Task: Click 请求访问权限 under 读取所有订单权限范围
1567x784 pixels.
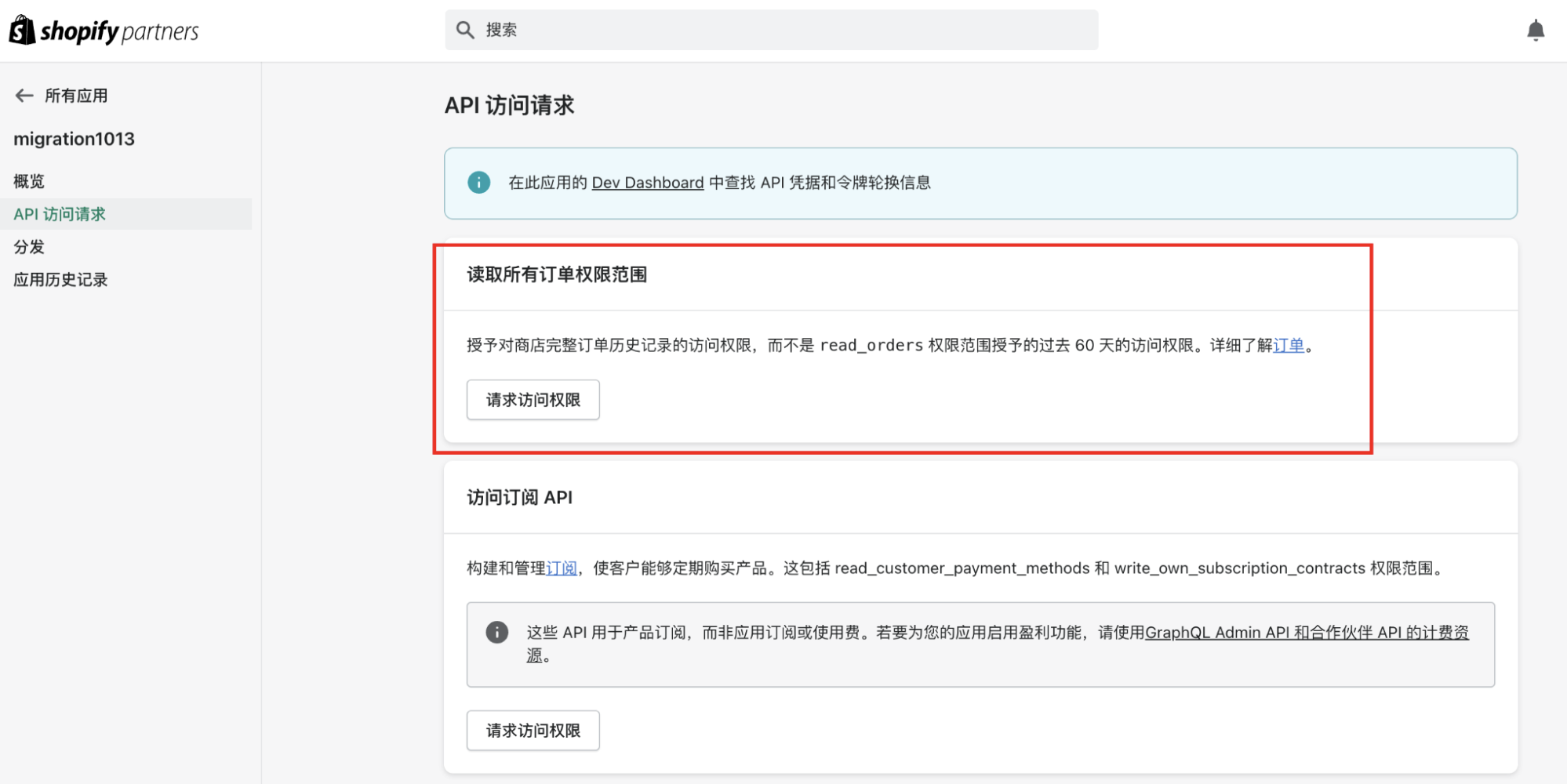Action: click(x=533, y=400)
